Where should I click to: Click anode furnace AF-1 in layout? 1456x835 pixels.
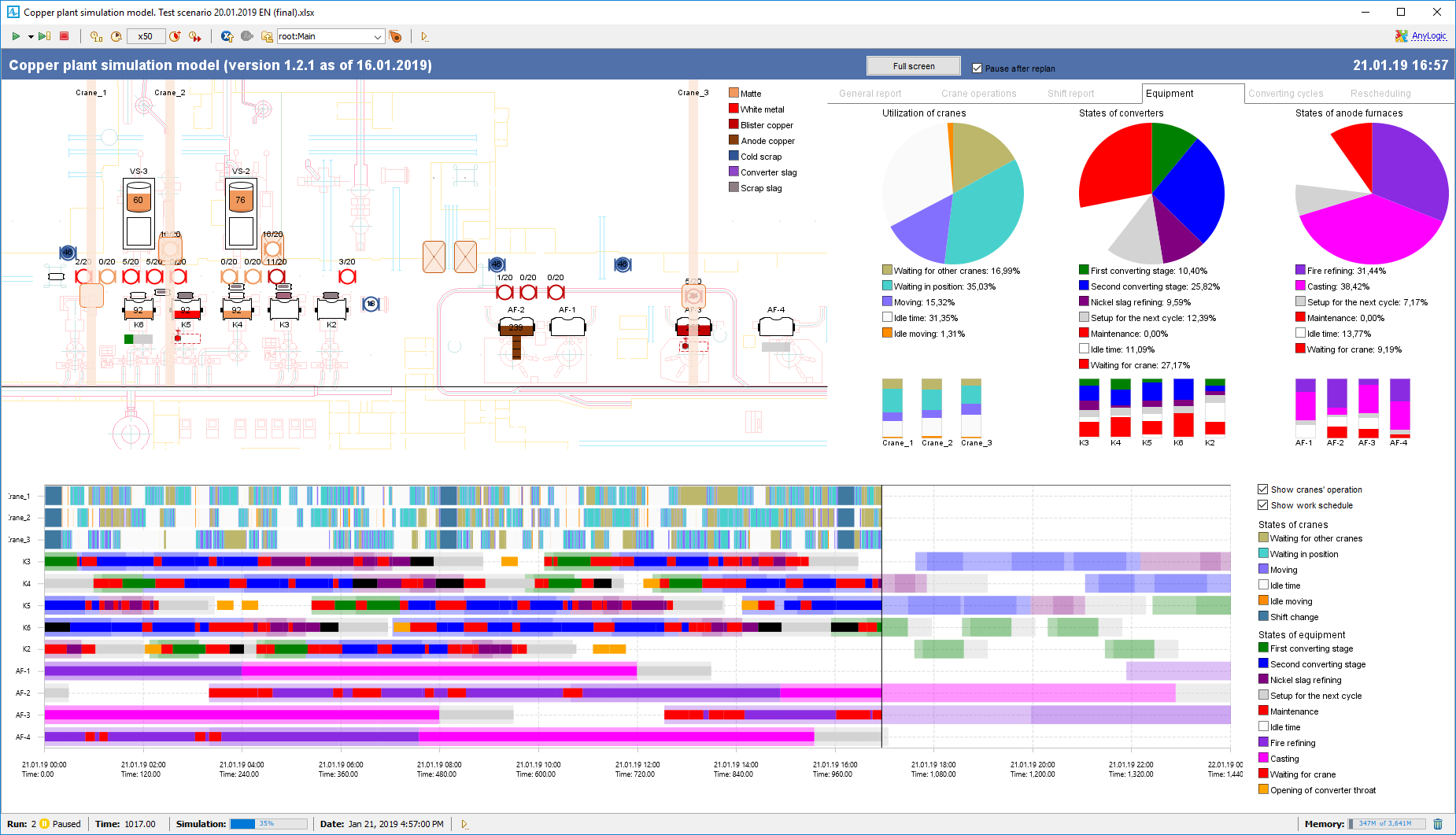point(567,326)
